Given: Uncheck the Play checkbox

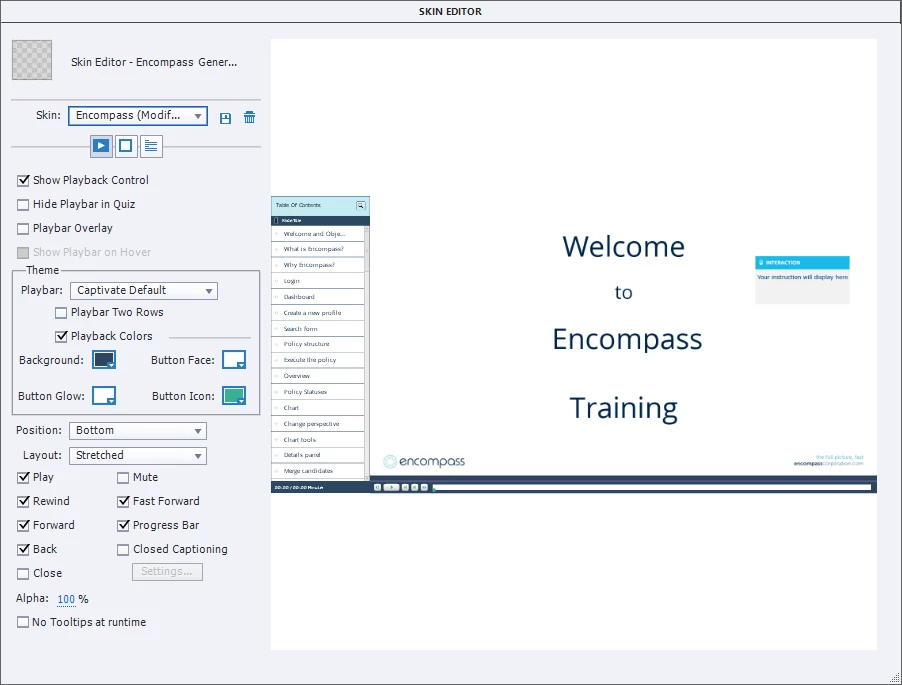Looking at the screenshot, I should click(23, 477).
